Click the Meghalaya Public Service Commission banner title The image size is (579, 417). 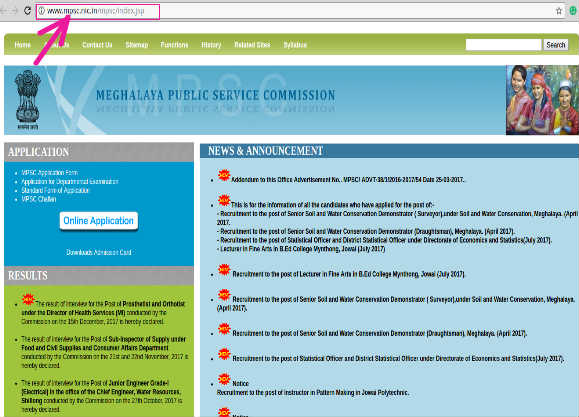pos(216,95)
